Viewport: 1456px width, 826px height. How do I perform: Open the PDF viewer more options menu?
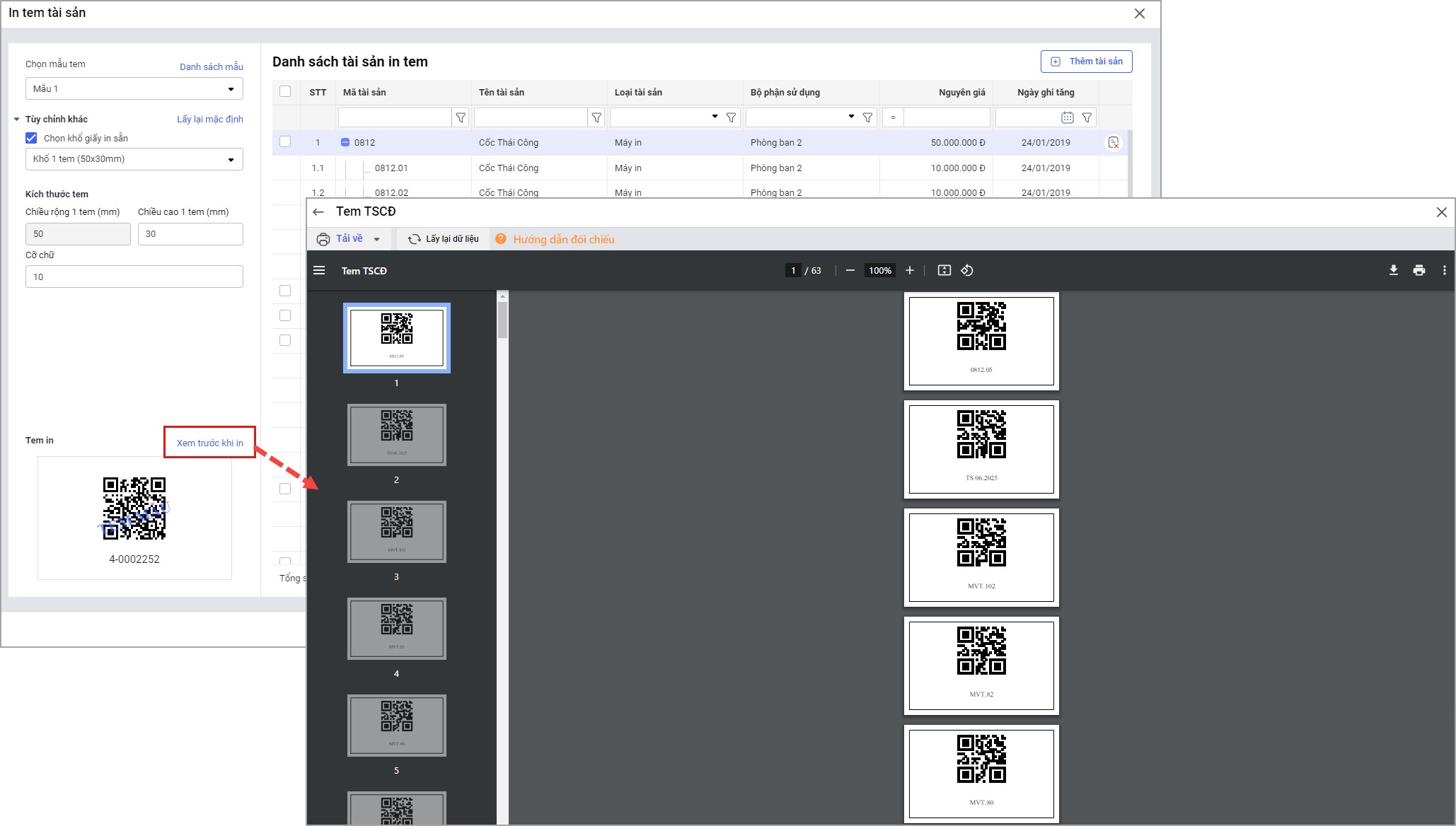coord(1444,271)
